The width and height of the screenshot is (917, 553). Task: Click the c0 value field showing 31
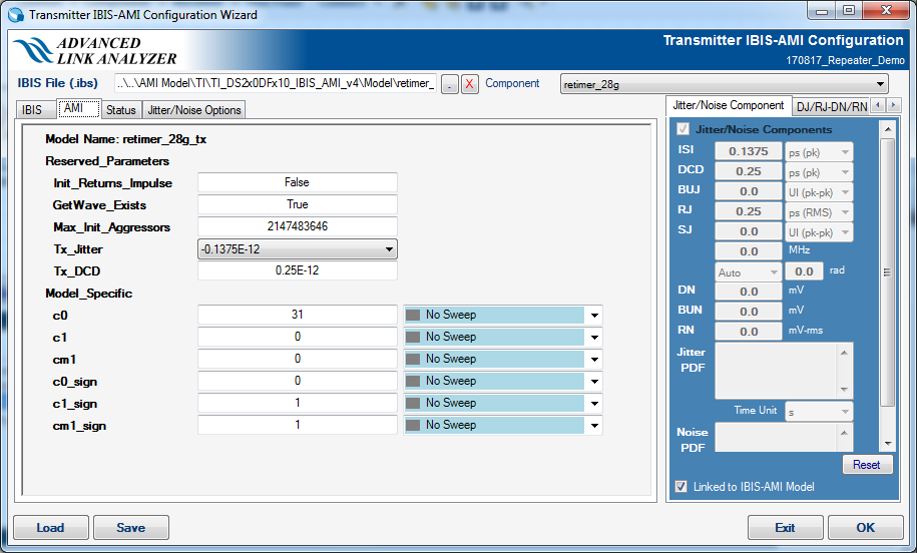pos(298,314)
